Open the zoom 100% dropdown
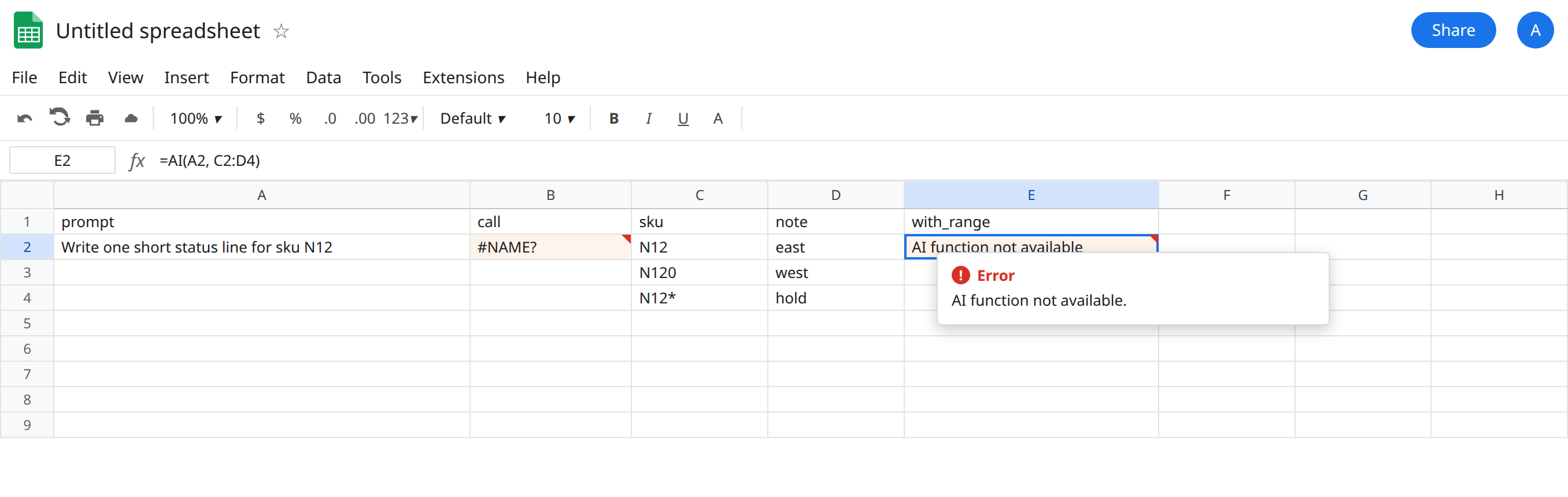 [x=196, y=118]
